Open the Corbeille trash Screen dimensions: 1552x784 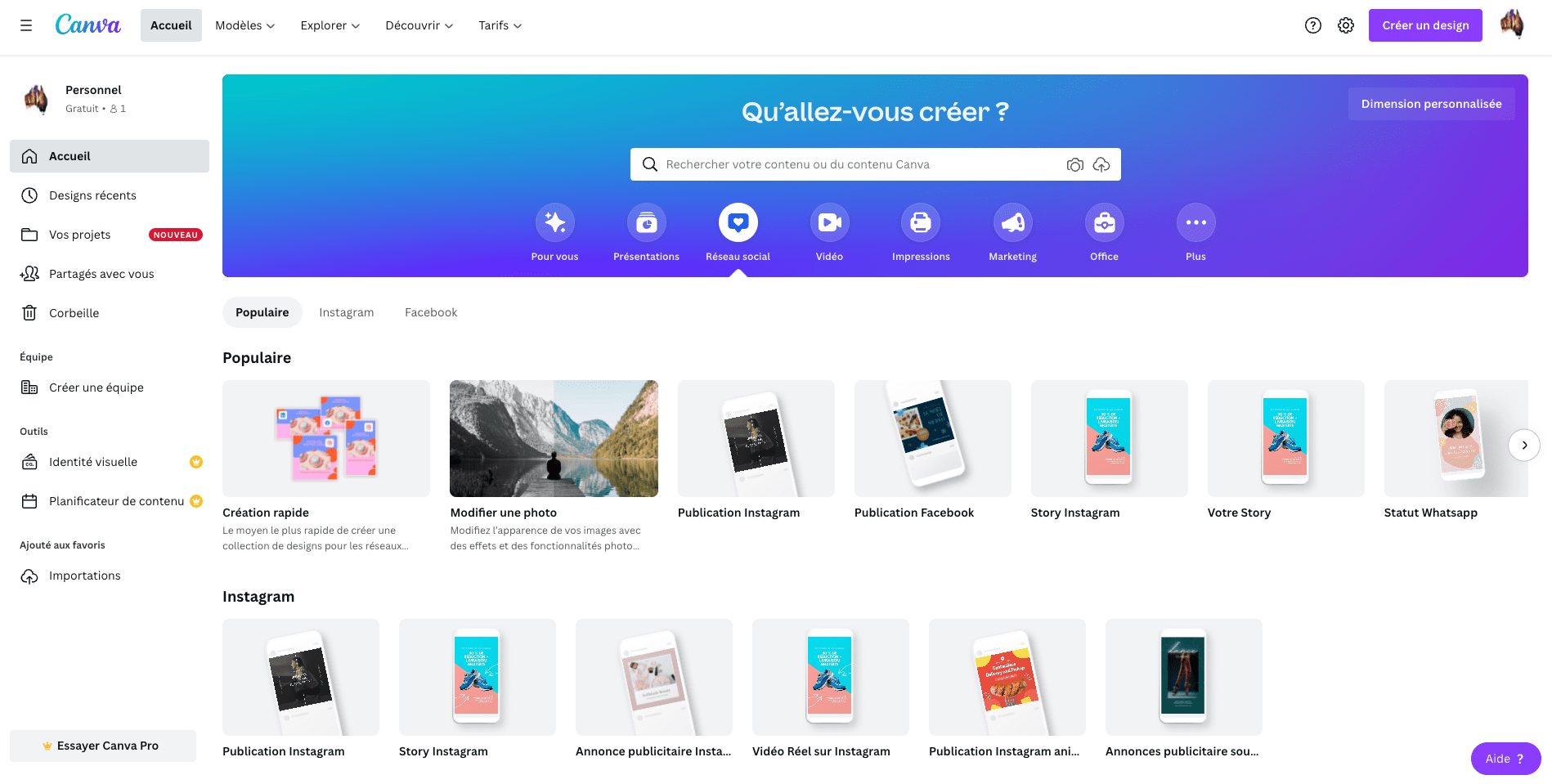110,313
